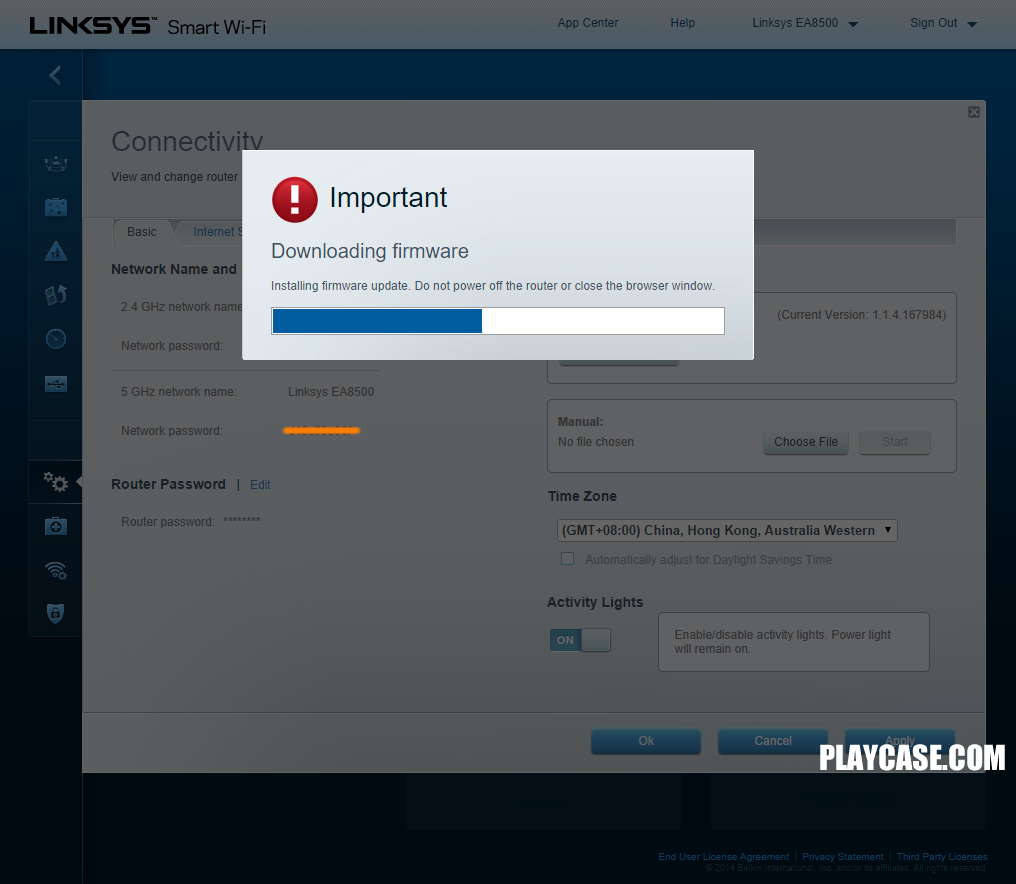Collapse the sidebar with the back arrow
This screenshot has width=1016, height=884.
coord(55,75)
